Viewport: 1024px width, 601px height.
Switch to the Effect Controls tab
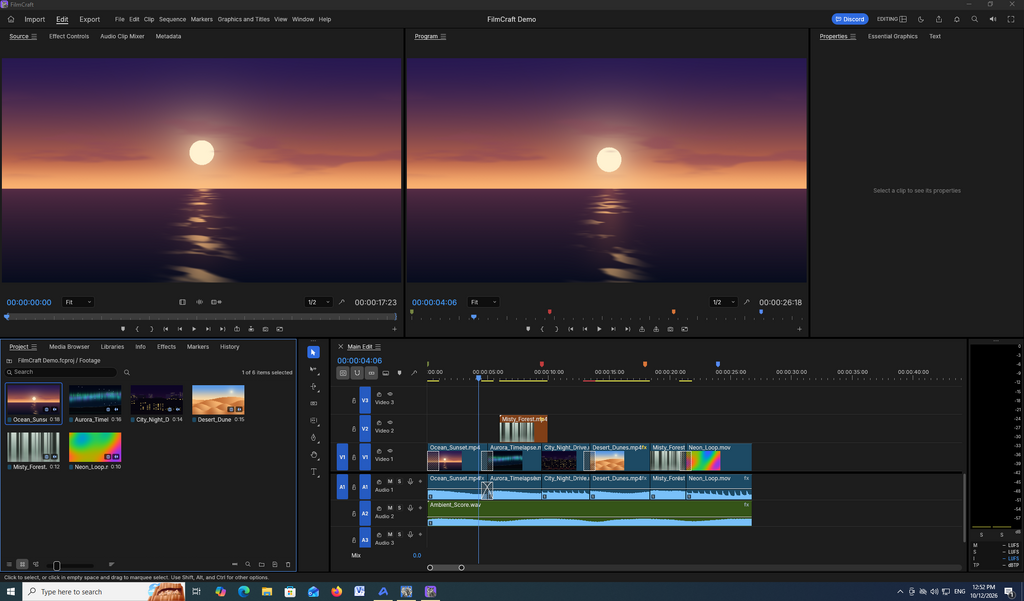[x=69, y=37]
